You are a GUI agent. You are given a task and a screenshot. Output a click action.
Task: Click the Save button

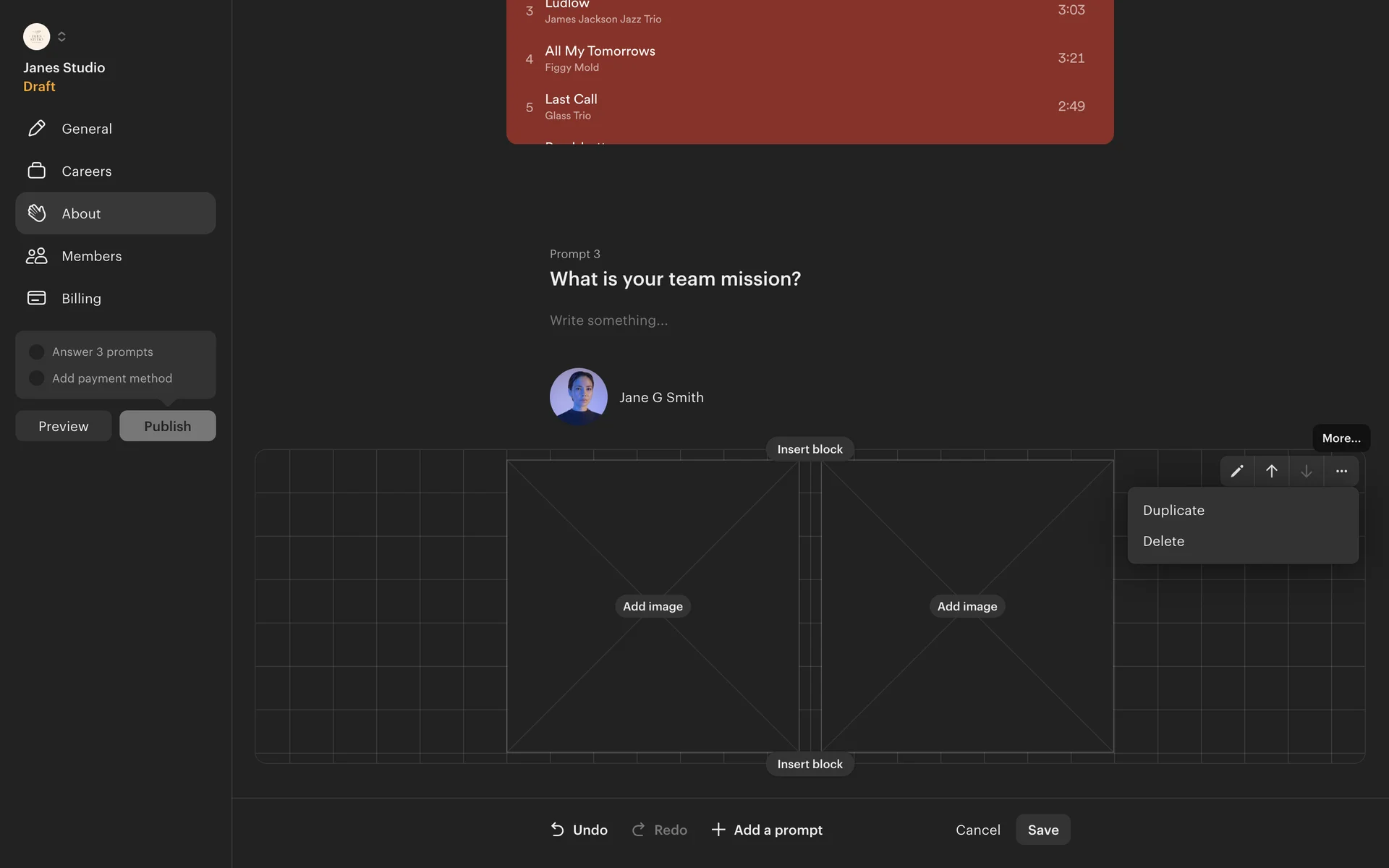(1042, 830)
